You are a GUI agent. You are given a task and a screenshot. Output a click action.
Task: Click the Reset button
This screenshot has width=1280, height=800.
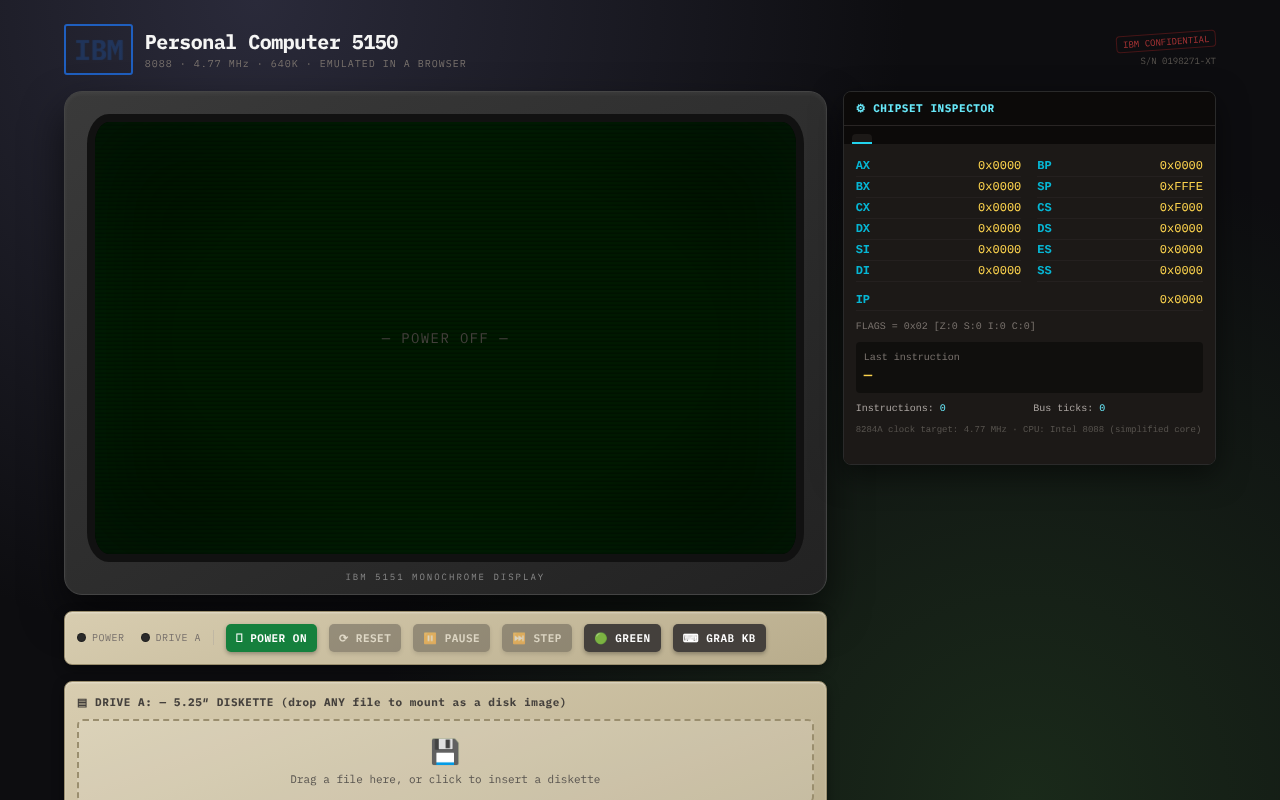365,638
